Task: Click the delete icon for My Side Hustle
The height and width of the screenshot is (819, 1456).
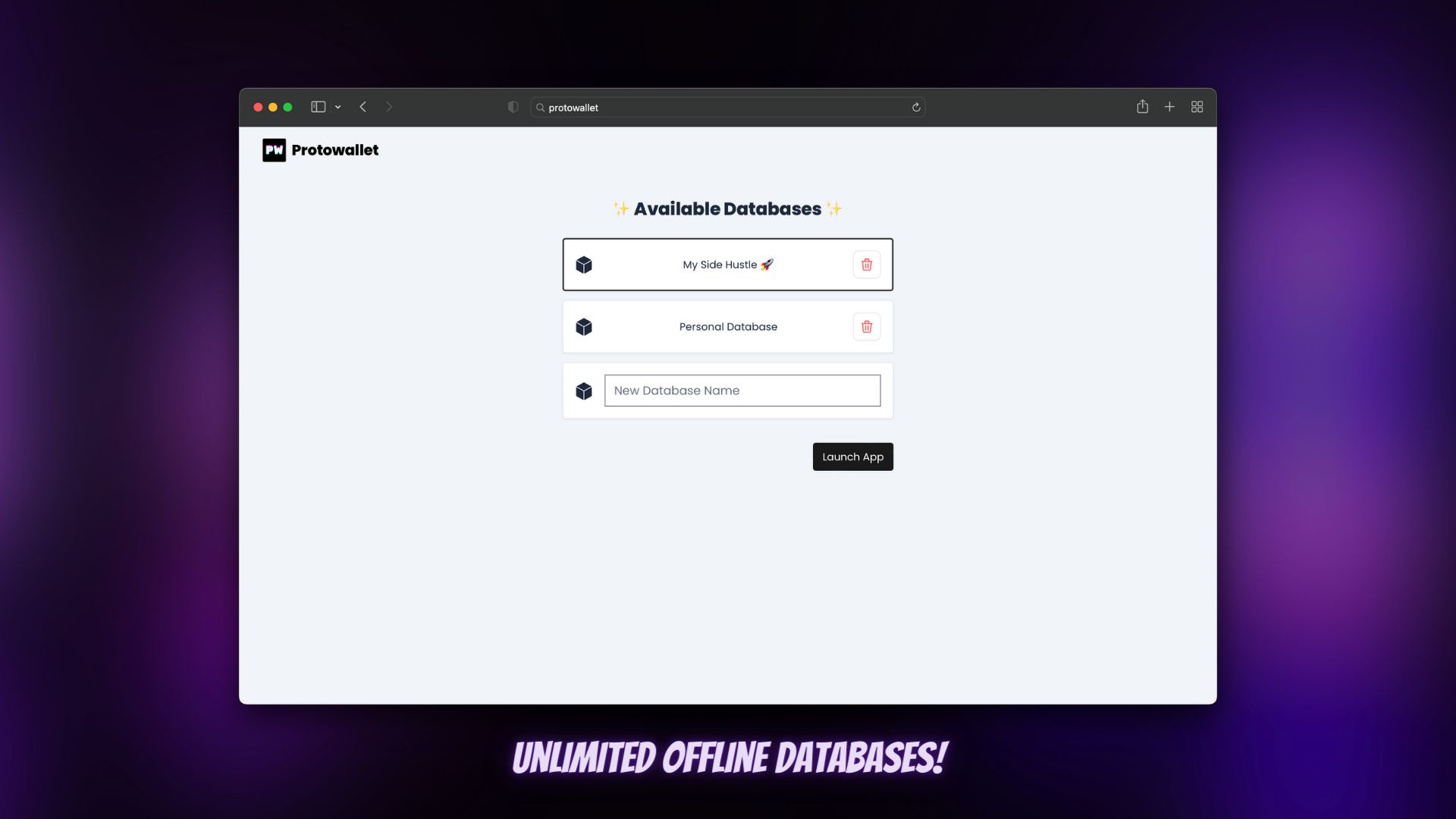Action: pos(866,264)
